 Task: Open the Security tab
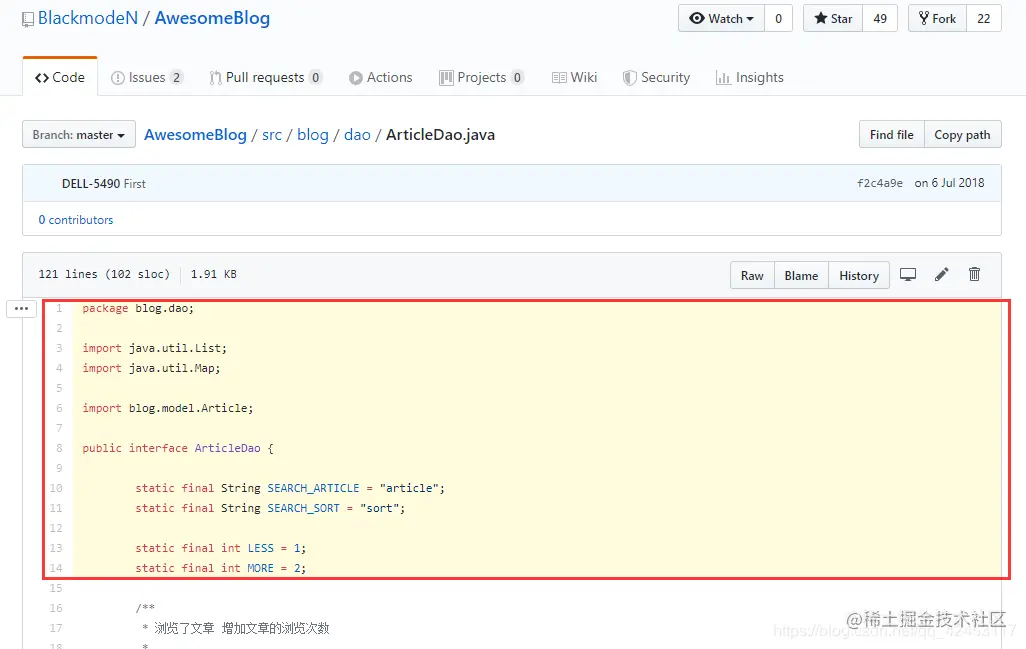pyautogui.click(x=656, y=77)
